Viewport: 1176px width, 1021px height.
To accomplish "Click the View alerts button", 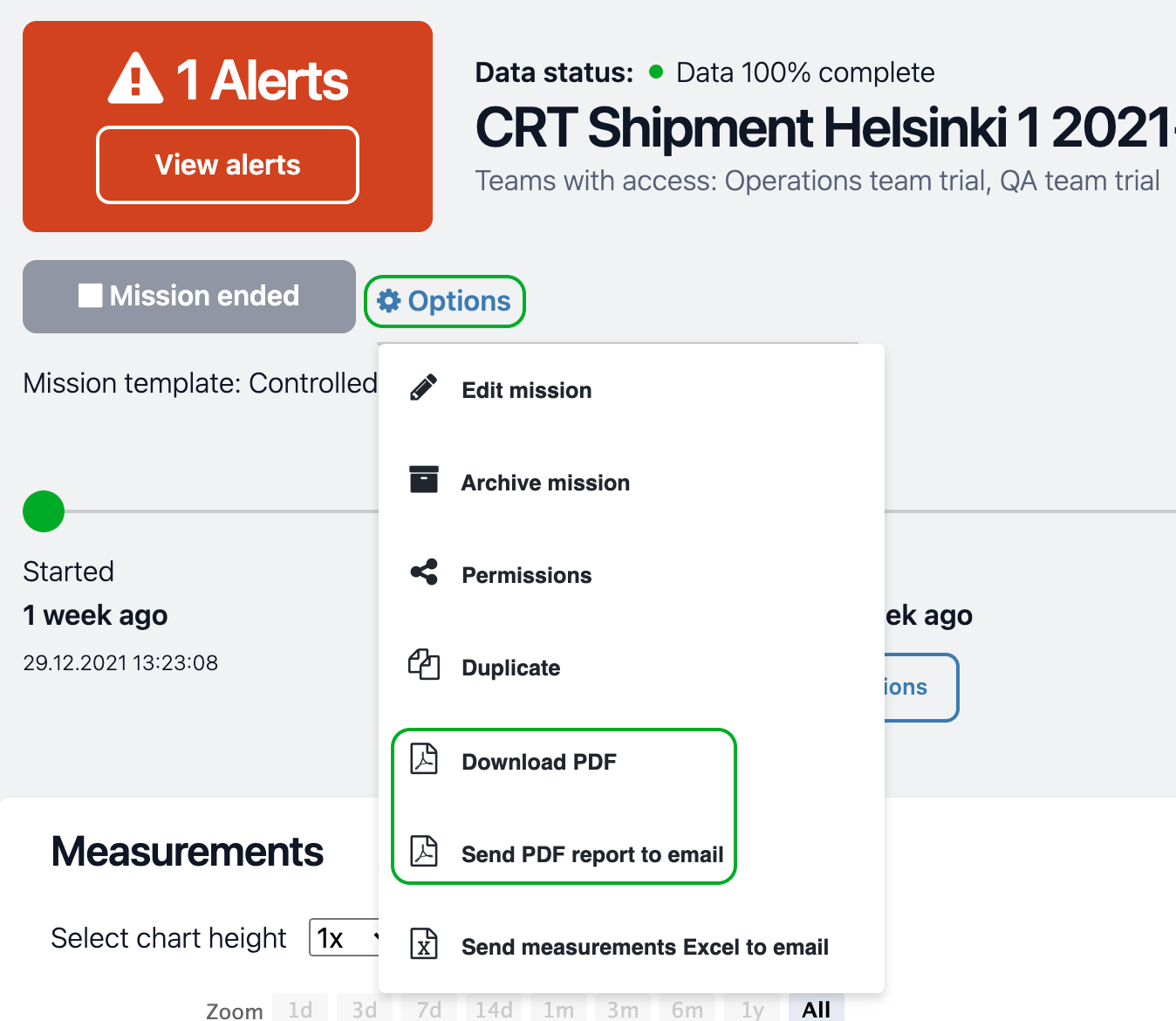I will point(228,165).
